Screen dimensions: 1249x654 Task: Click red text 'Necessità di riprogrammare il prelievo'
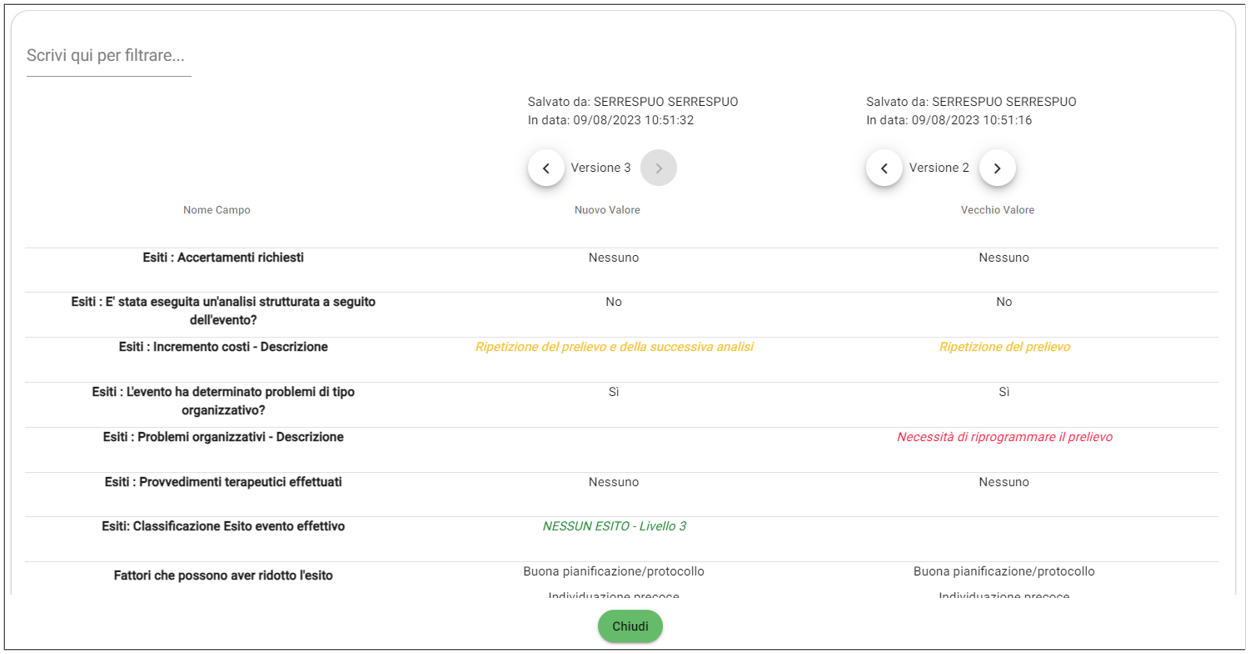pyautogui.click(x=1004, y=437)
